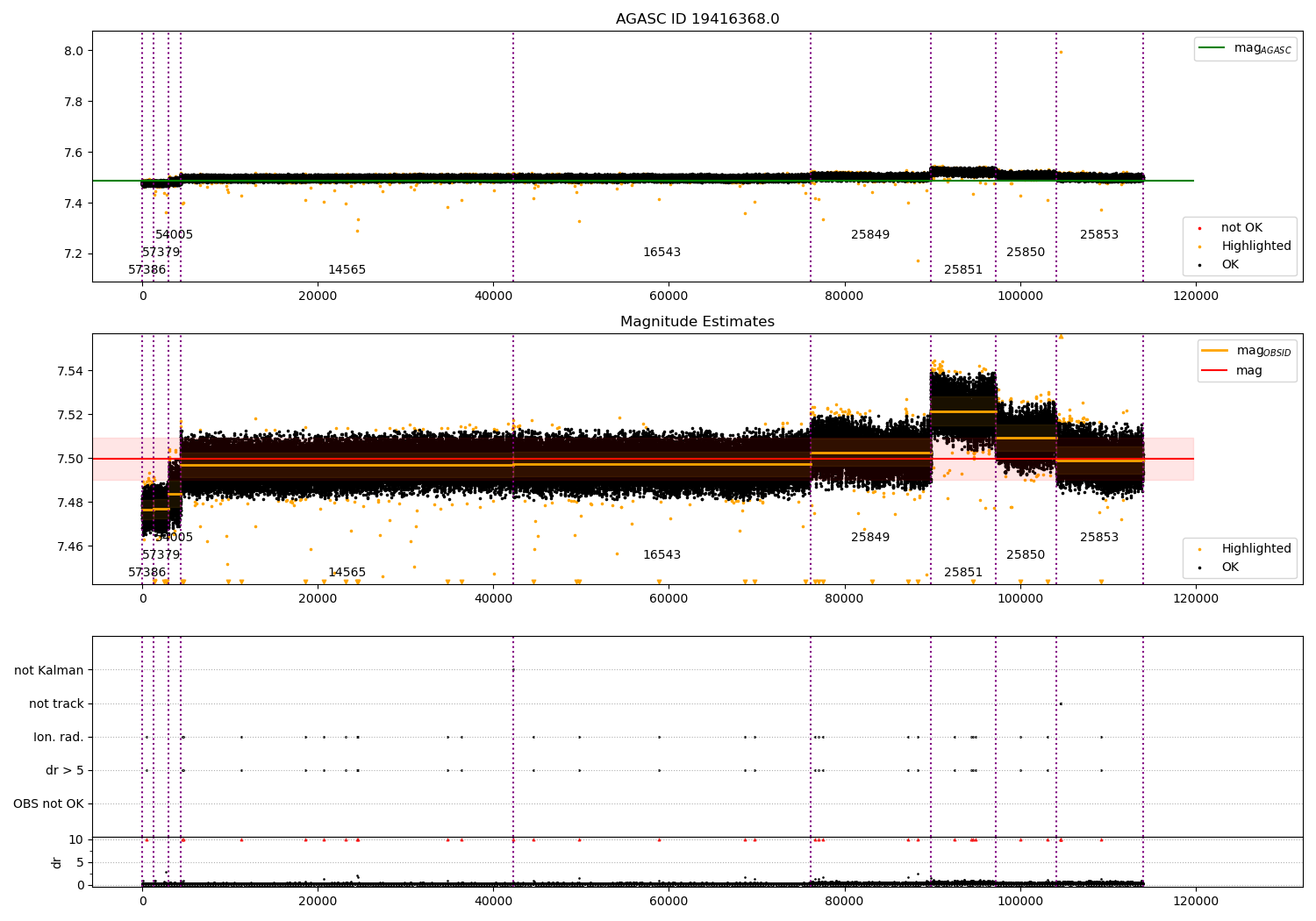
Task: Click the rotated 'dr' axis label
Action: pyautogui.click(x=57, y=862)
